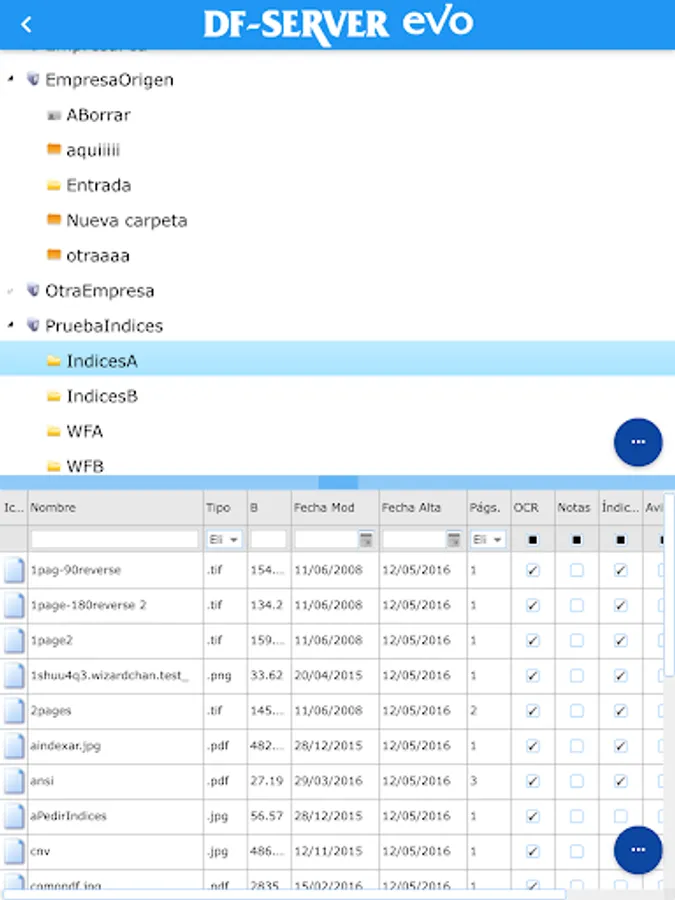The height and width of the screenshot is (900, 675).
Task: Click the document icon for aPedirIndices
Action: pos(14,816)
